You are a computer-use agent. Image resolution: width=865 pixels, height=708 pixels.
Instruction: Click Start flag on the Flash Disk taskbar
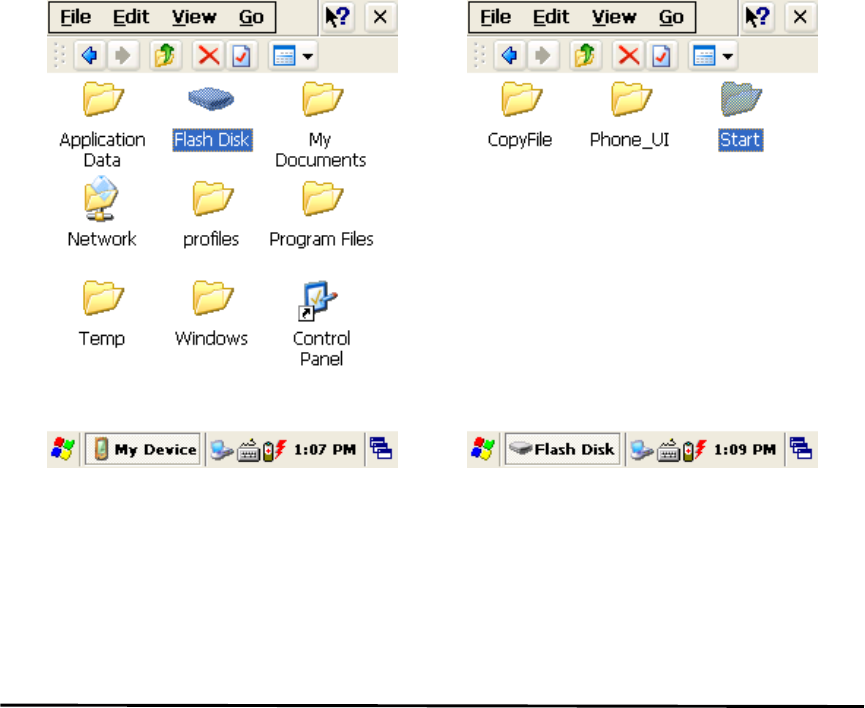pos(483,449)
